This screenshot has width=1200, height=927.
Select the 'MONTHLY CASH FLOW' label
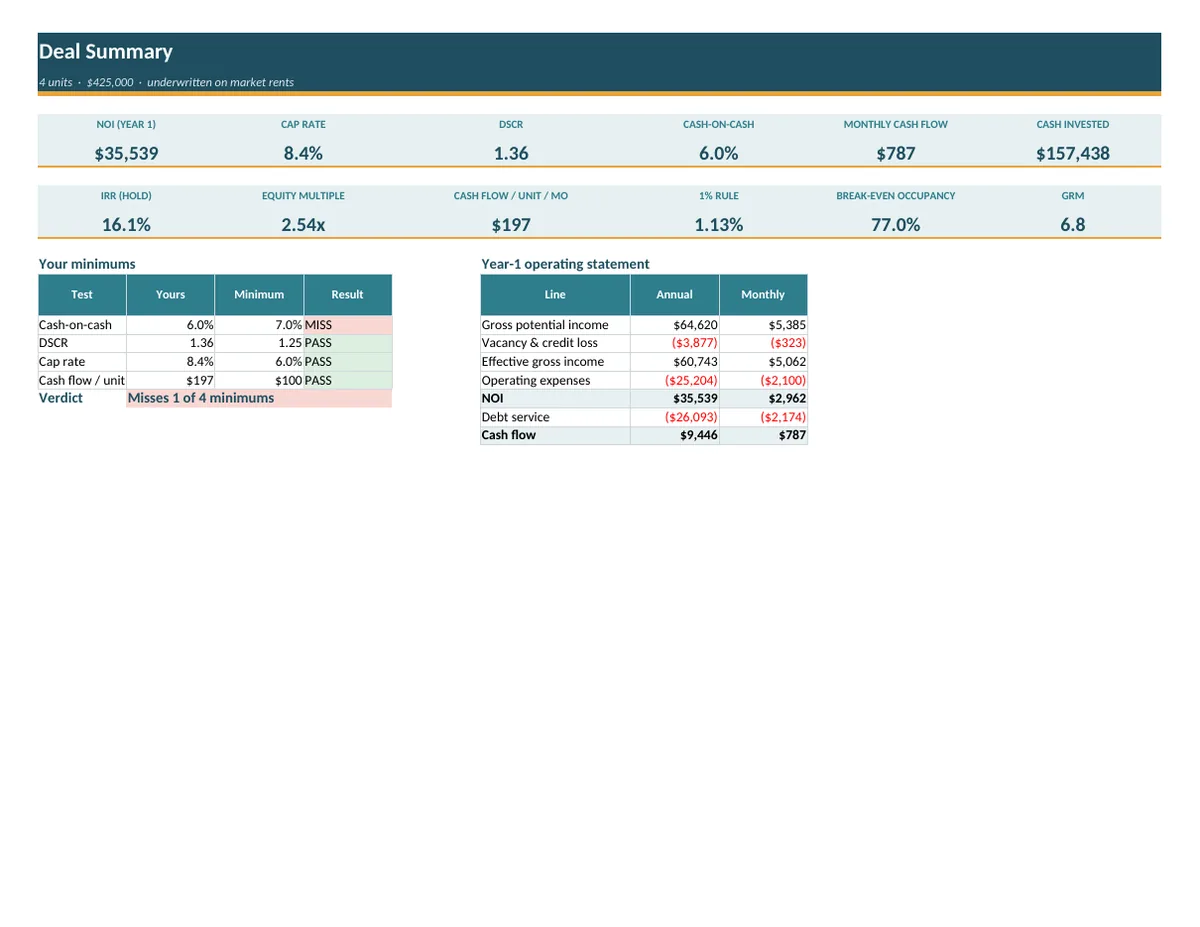(896, 125)
